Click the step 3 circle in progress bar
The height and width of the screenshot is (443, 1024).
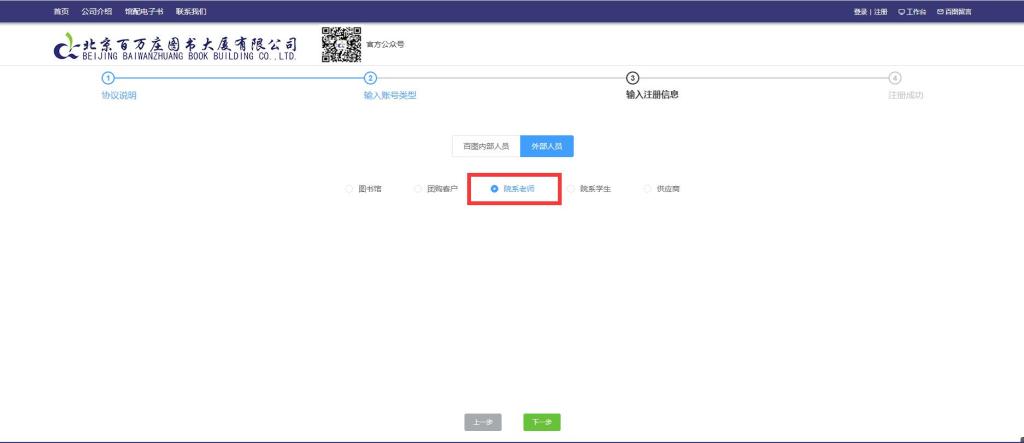tap(632, 78)
